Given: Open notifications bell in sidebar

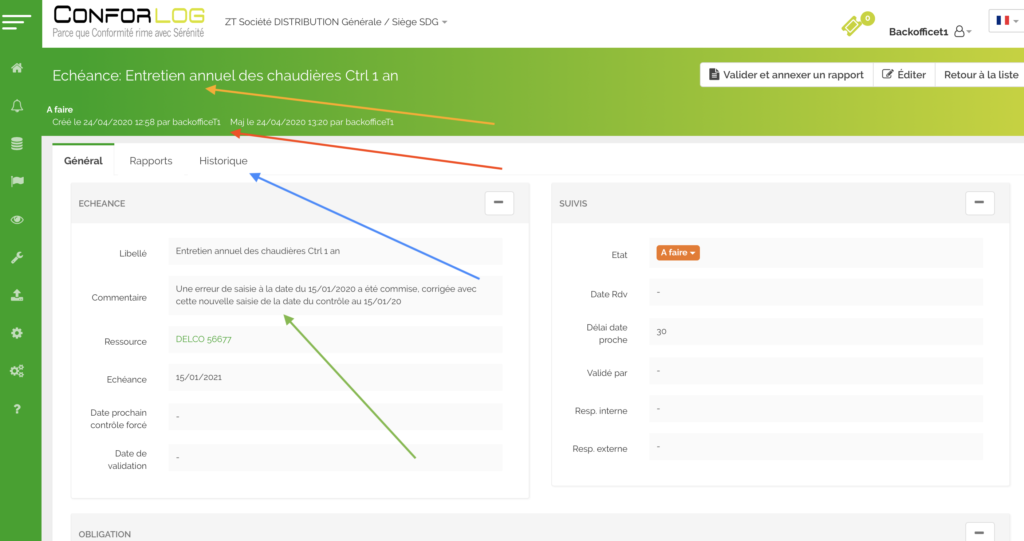Looking at the screenshot, I should click(x=17, y=106).
